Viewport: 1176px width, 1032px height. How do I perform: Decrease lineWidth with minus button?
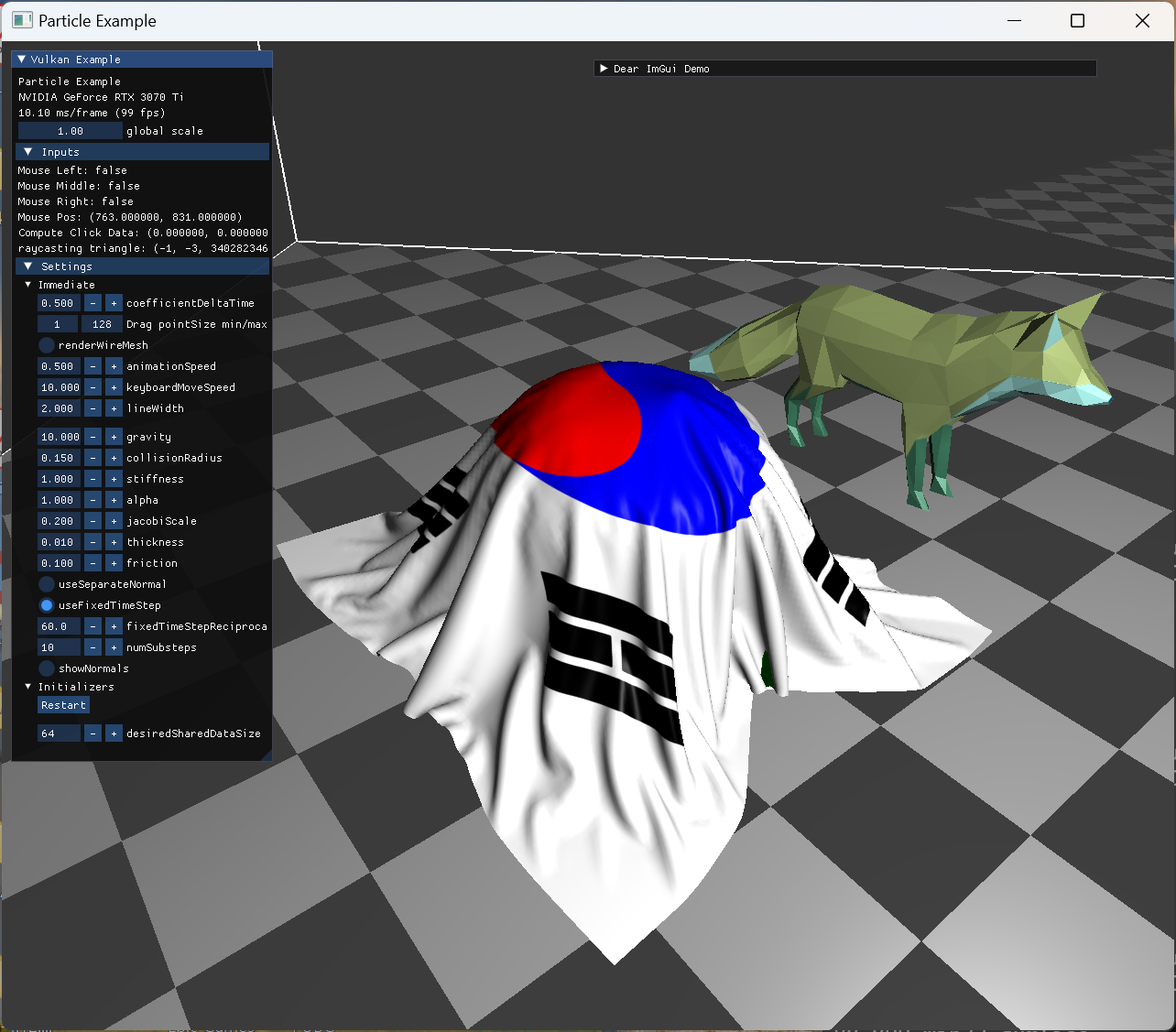click(93, 408)
